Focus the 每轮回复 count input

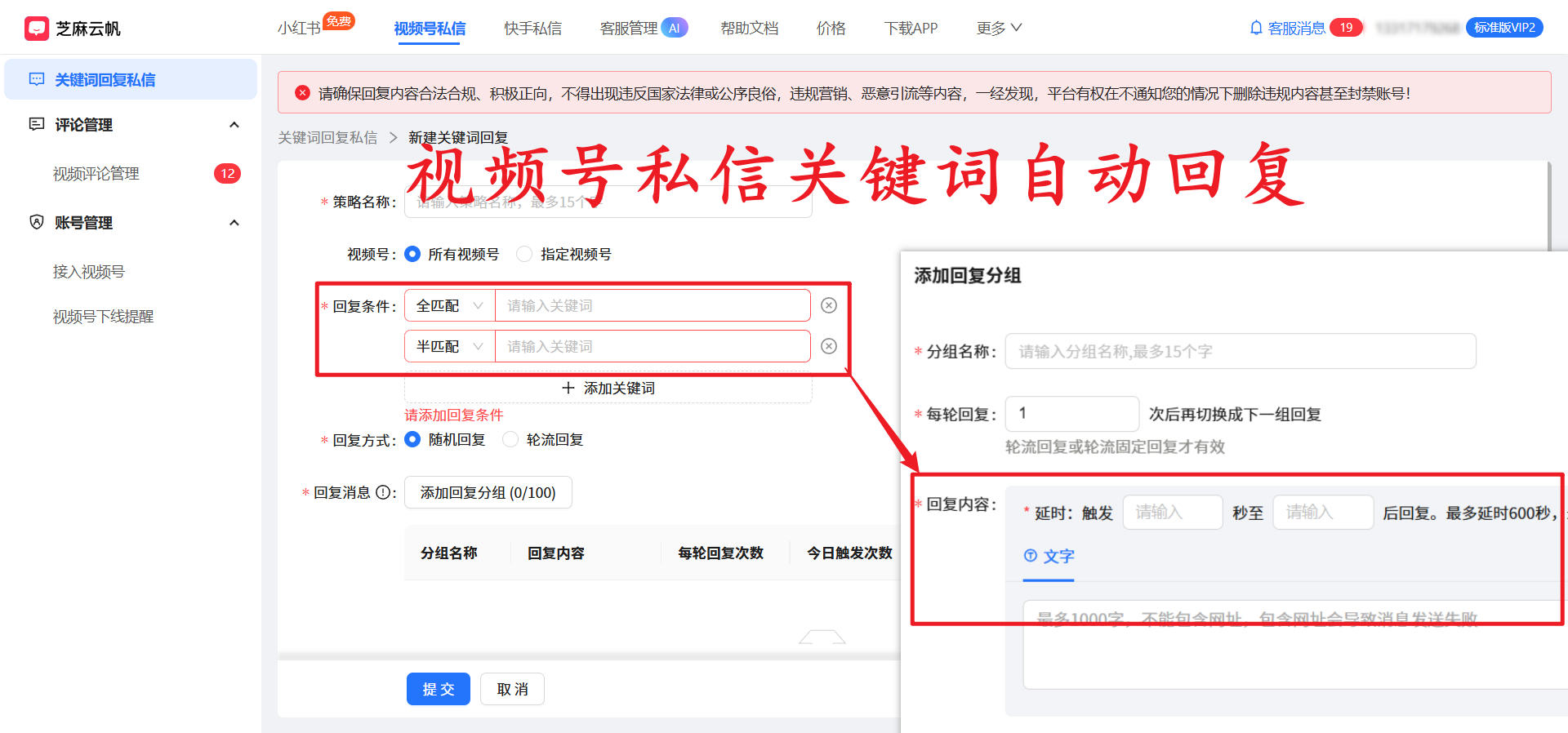[1071, 414]
